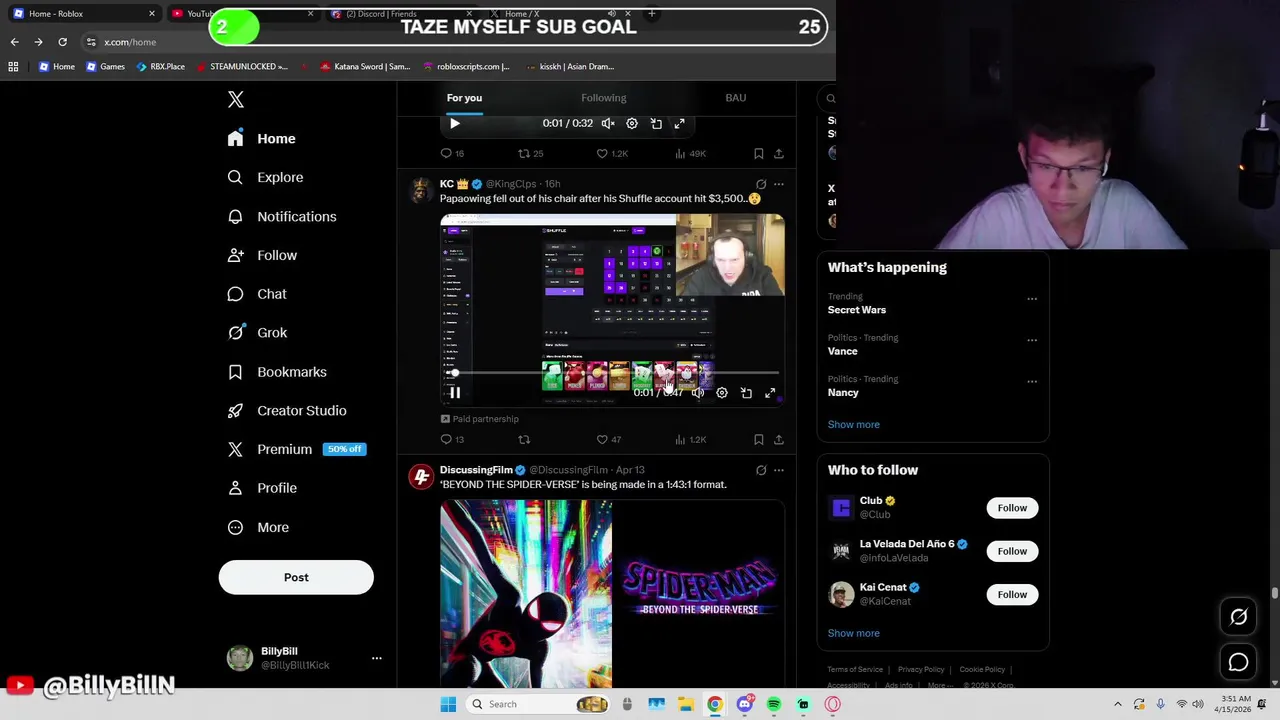Screen dimensions: 1280x720
Task: Pause the Papaowing video
Action: coord(455,393)
